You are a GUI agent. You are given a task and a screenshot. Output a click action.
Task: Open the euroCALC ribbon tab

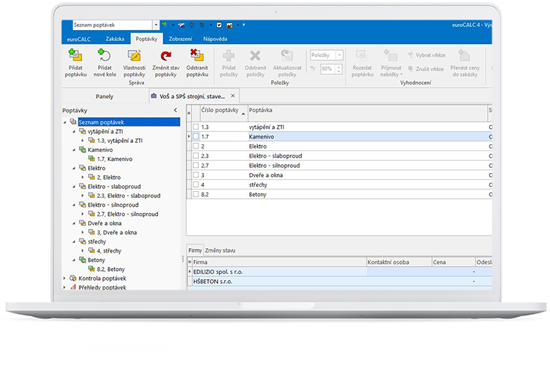(x=79, y=39)
